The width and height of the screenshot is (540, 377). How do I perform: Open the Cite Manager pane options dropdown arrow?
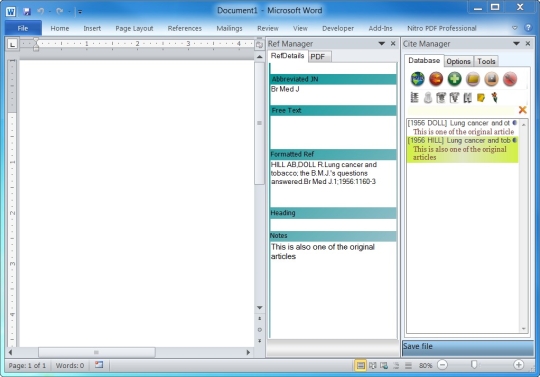point(516,43)
